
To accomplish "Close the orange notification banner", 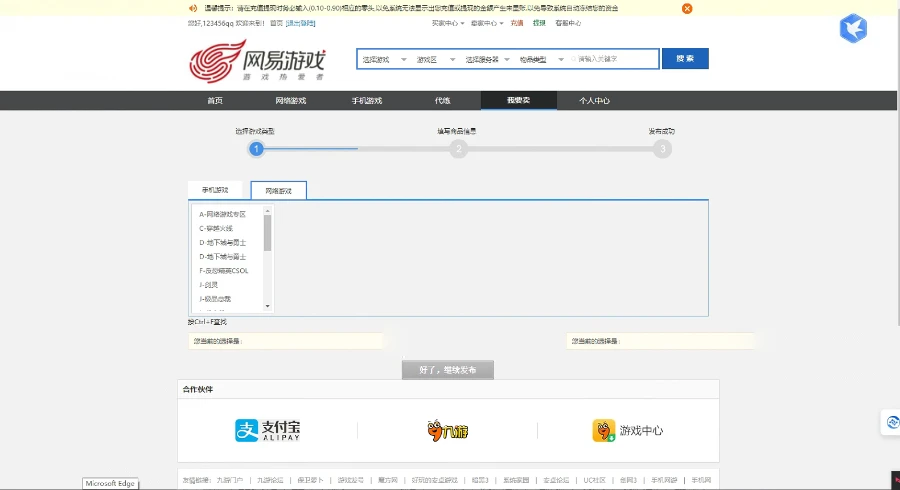I will [687, 8].
